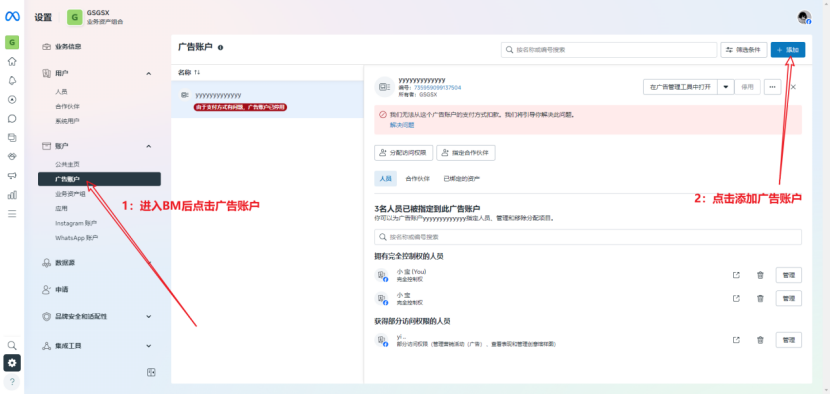This screenshot has width=830, height=394.
Task: Open ads megaphone icon in left rail
Action: tap(12, 176)
